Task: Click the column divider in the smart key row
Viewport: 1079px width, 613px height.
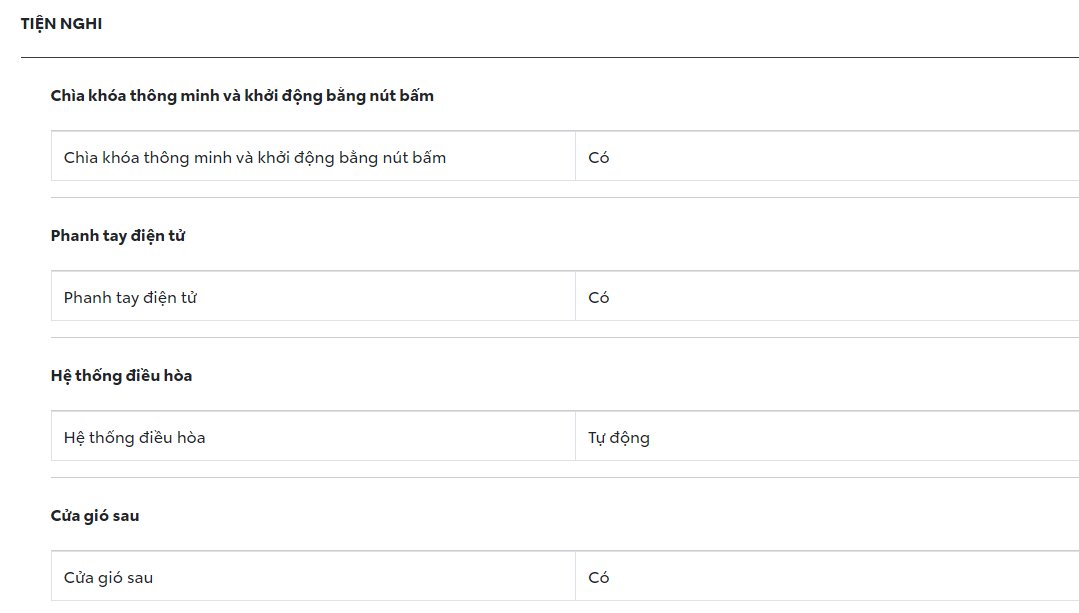Action: (x=575, y=156)
